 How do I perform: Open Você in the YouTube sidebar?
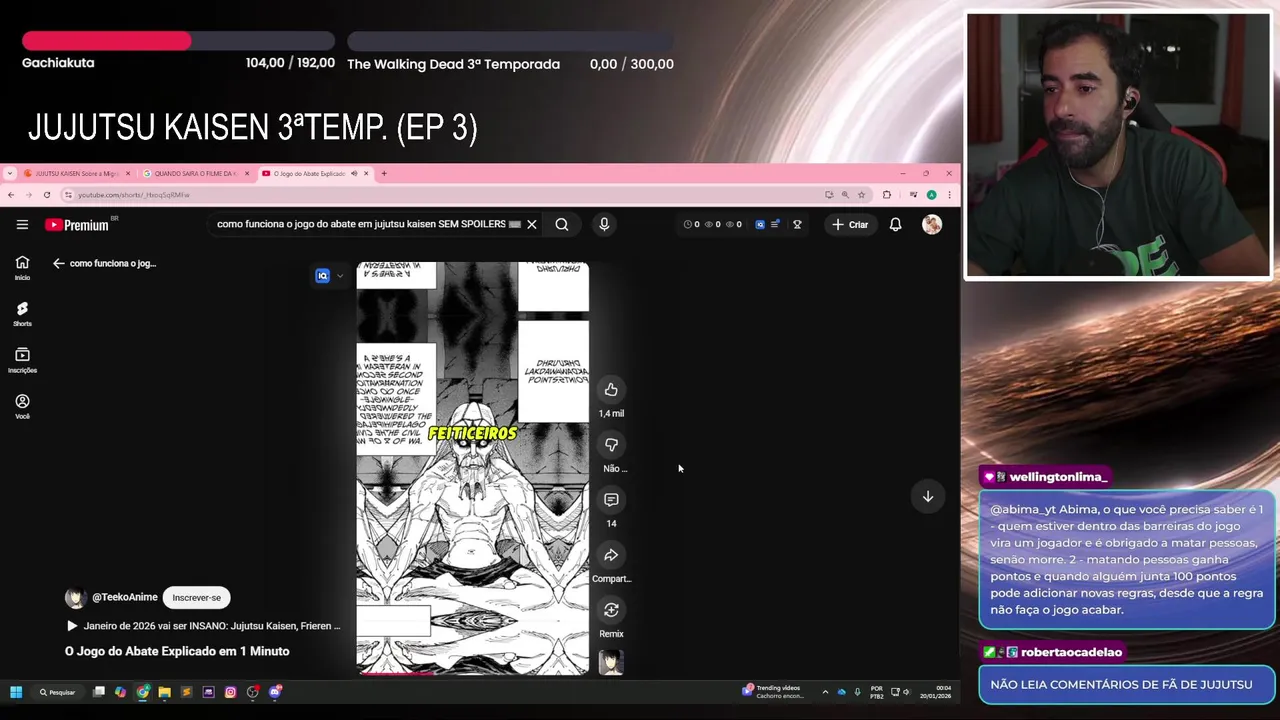(x=22, y=407)
